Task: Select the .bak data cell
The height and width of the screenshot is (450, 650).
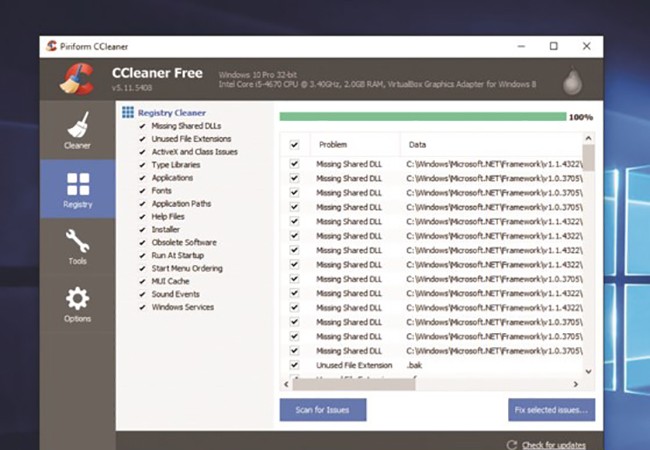Action: click(x=415, y=365)
